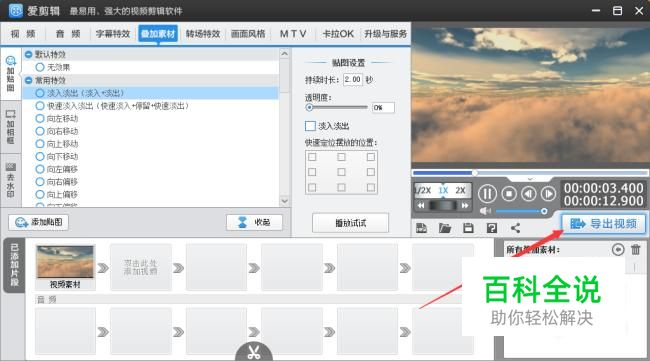Open the 转场特效 tab
Viewport: 650px width, 361px height.
[203, 34]
